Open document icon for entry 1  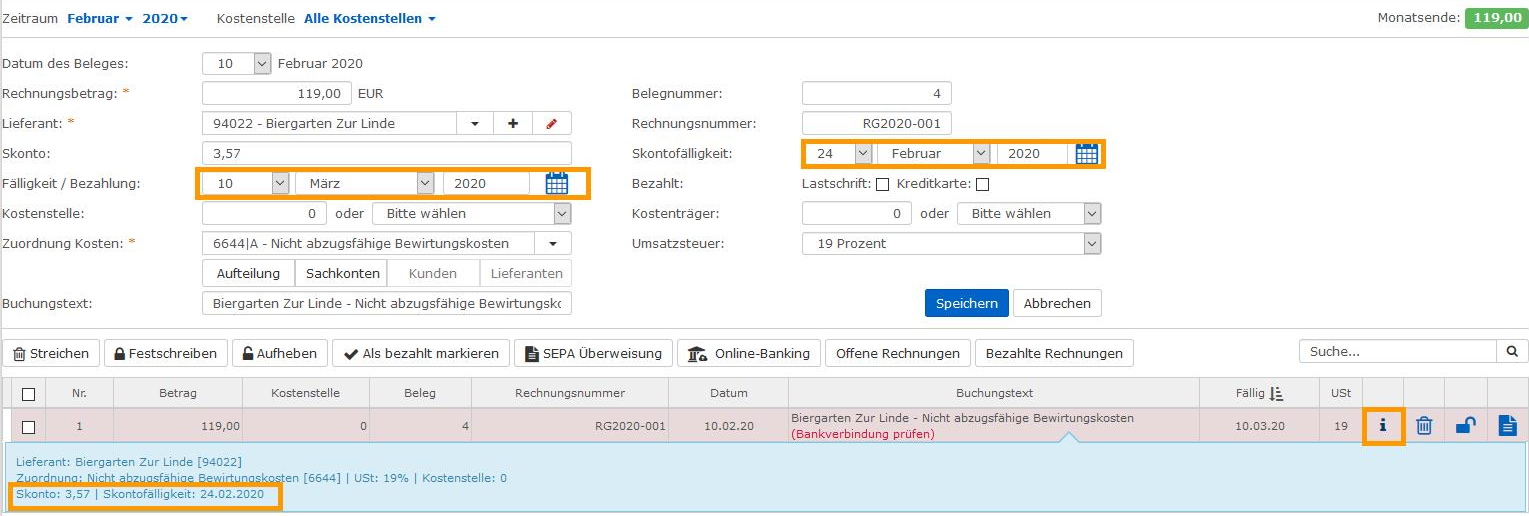[1507, 426]
